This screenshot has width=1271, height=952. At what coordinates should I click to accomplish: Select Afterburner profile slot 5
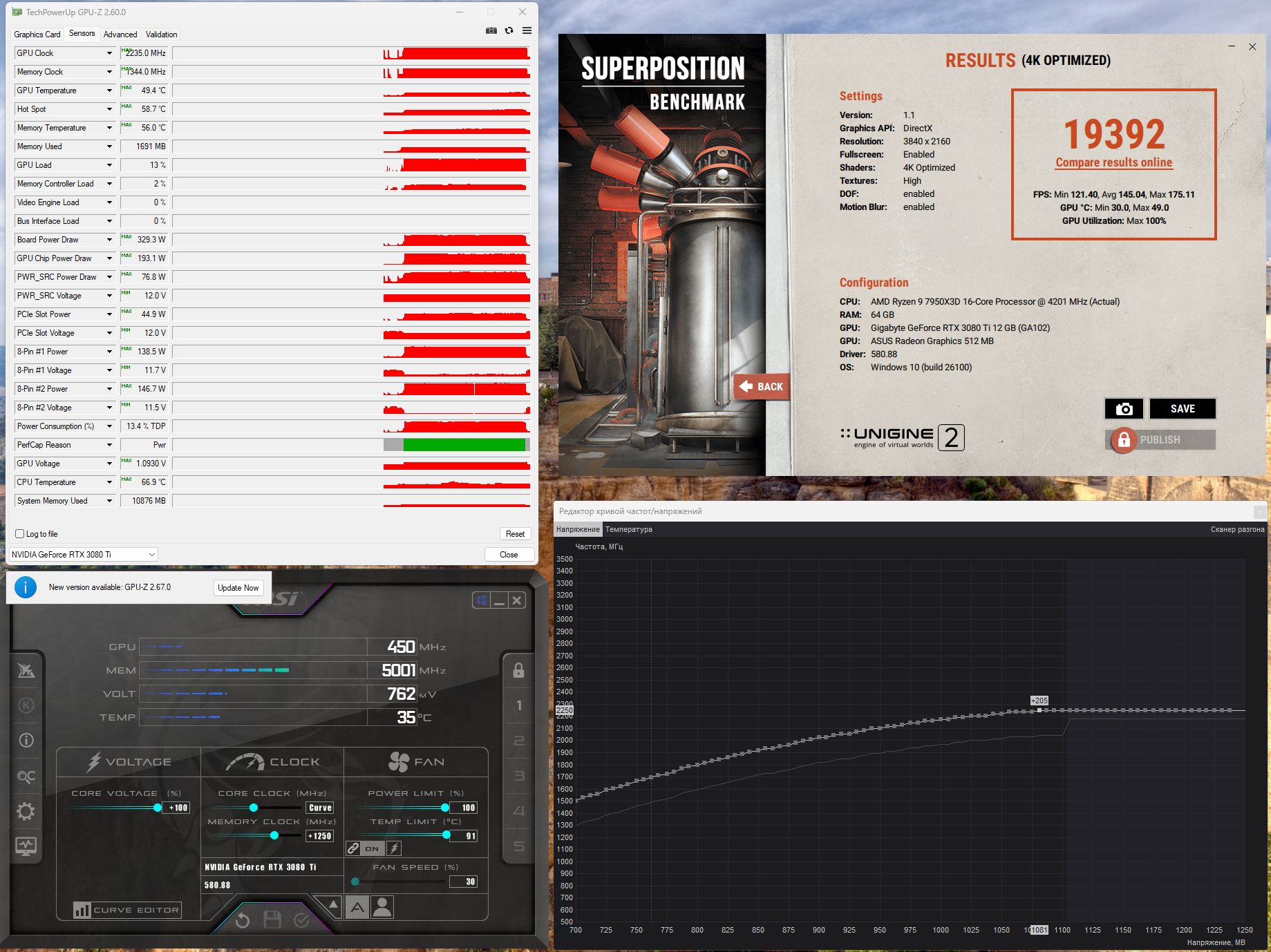[519, 846]
